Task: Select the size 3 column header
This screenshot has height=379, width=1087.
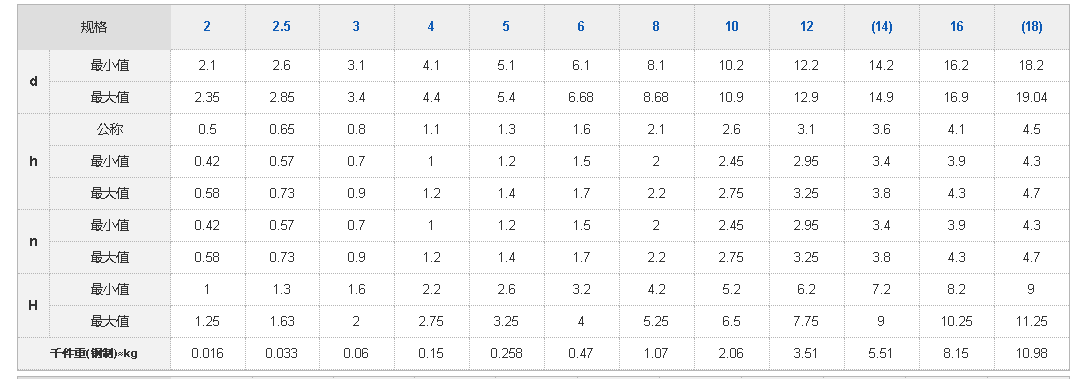Action: tap(356, 27)
